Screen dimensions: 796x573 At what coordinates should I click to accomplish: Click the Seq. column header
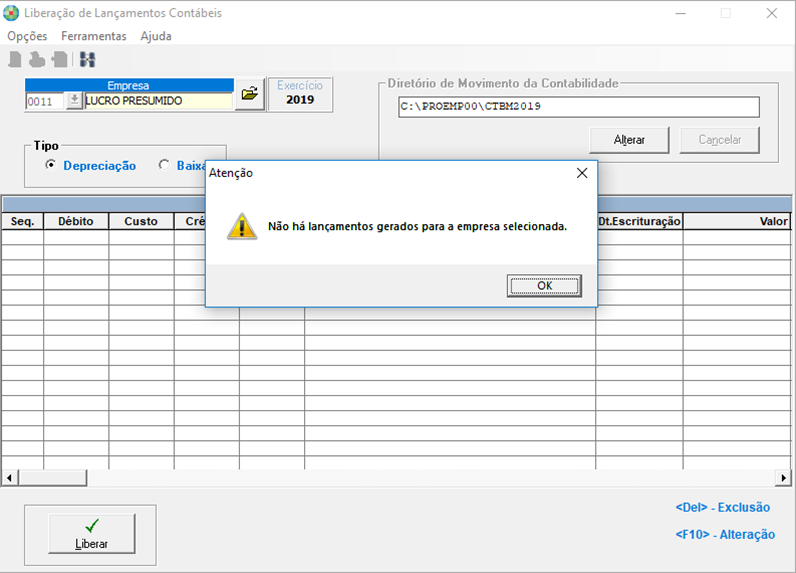point(22,221)
